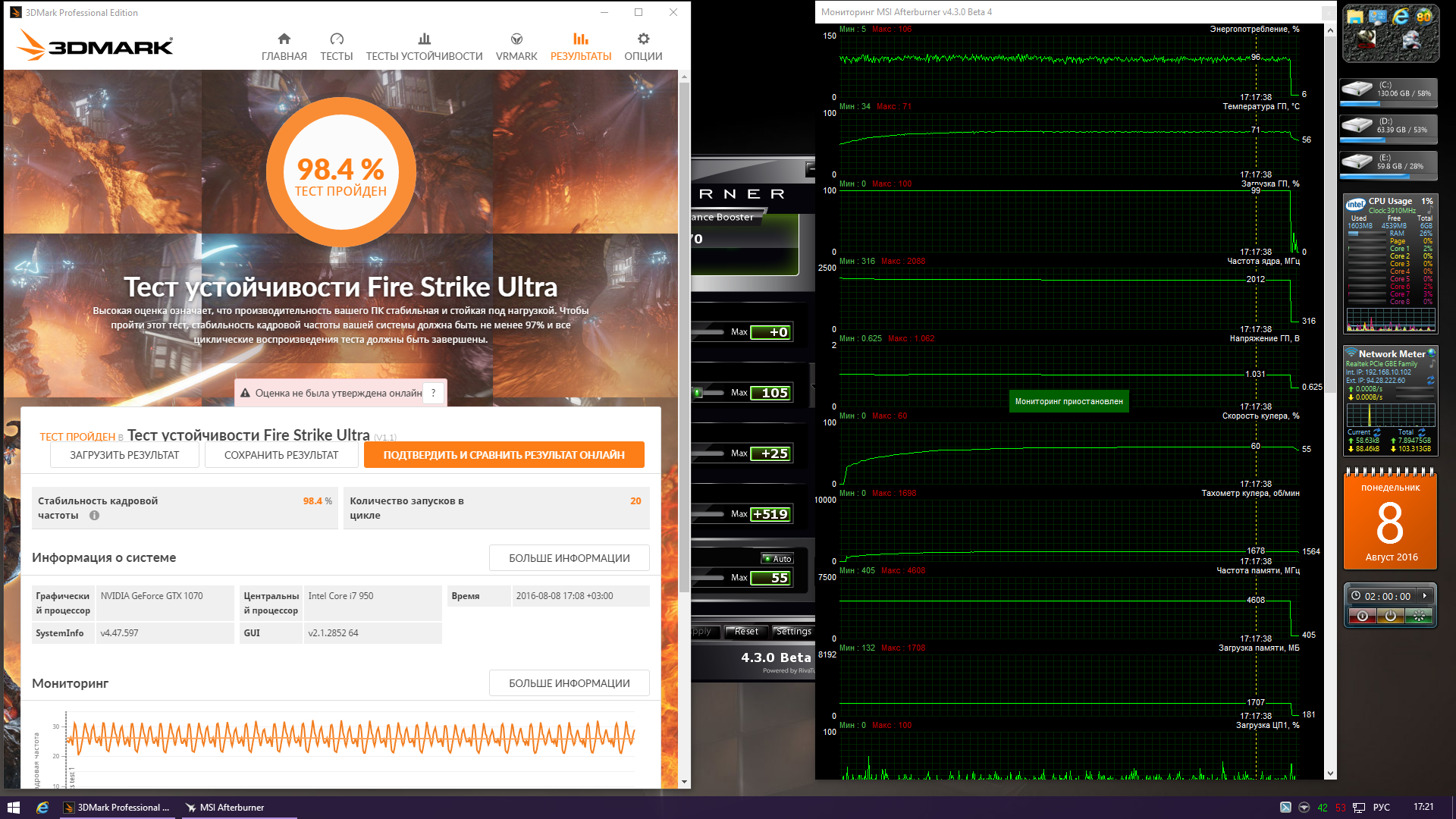Image resolution: width=1456 pixels, height=819 pixels.
Task: Expand БОЛЬШЕ ИНФОРМАЦИИ for Мониторинг section
Action: click(569, 683)
